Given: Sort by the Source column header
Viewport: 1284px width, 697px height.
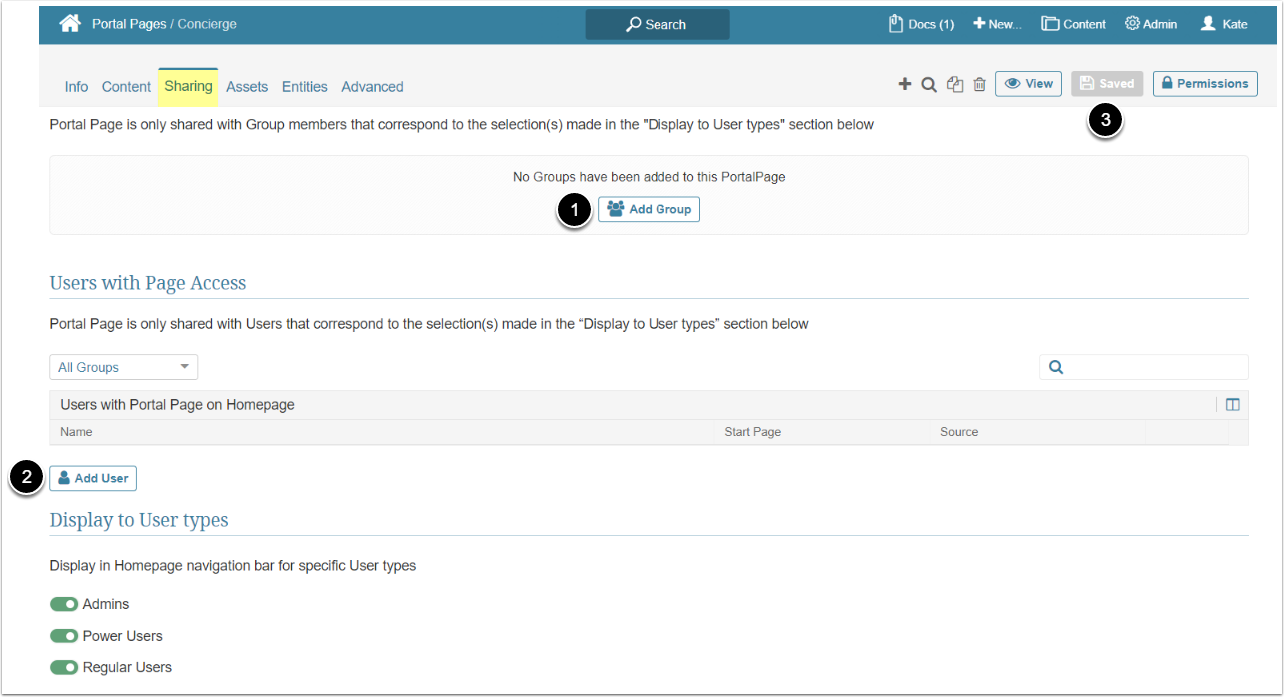Looking at the screenshot, I should coord(959,432).
